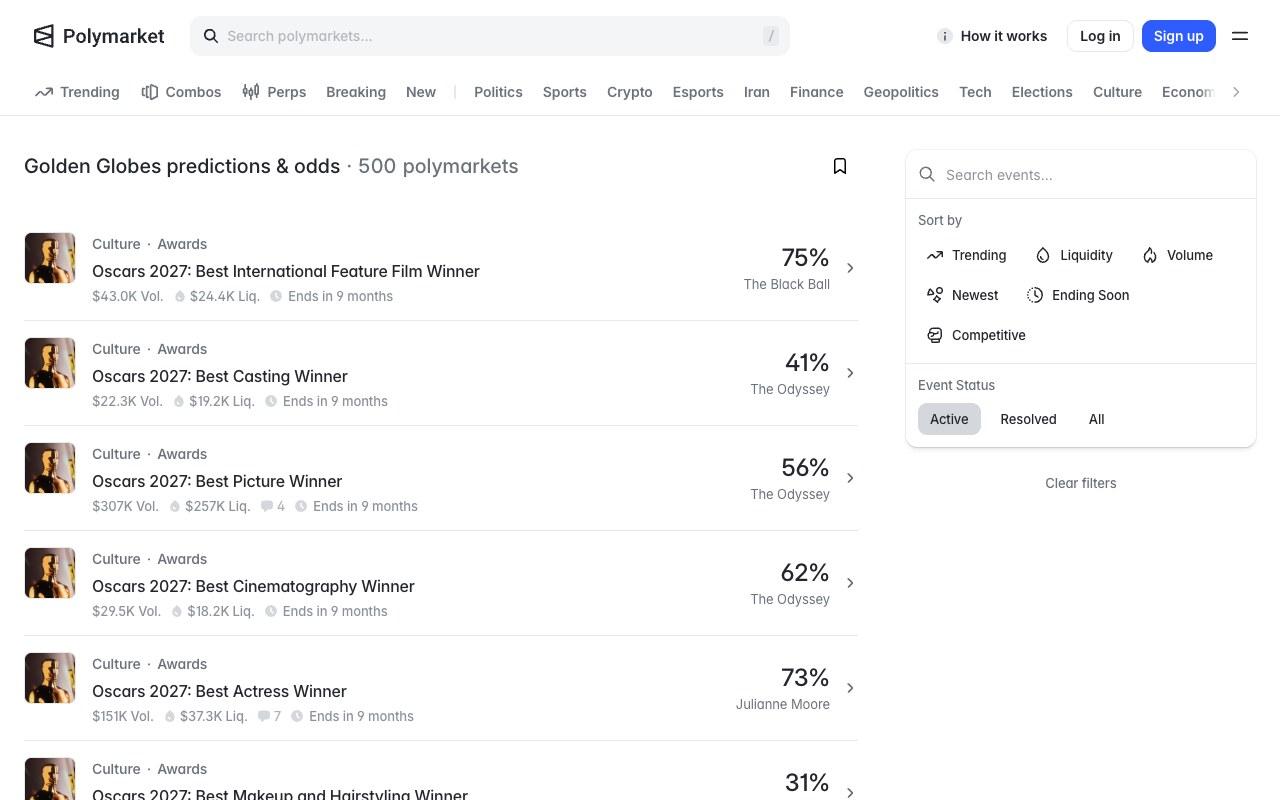Open the hamburger menu icon
This screenshot has height=800, width=1280.
1240,36
